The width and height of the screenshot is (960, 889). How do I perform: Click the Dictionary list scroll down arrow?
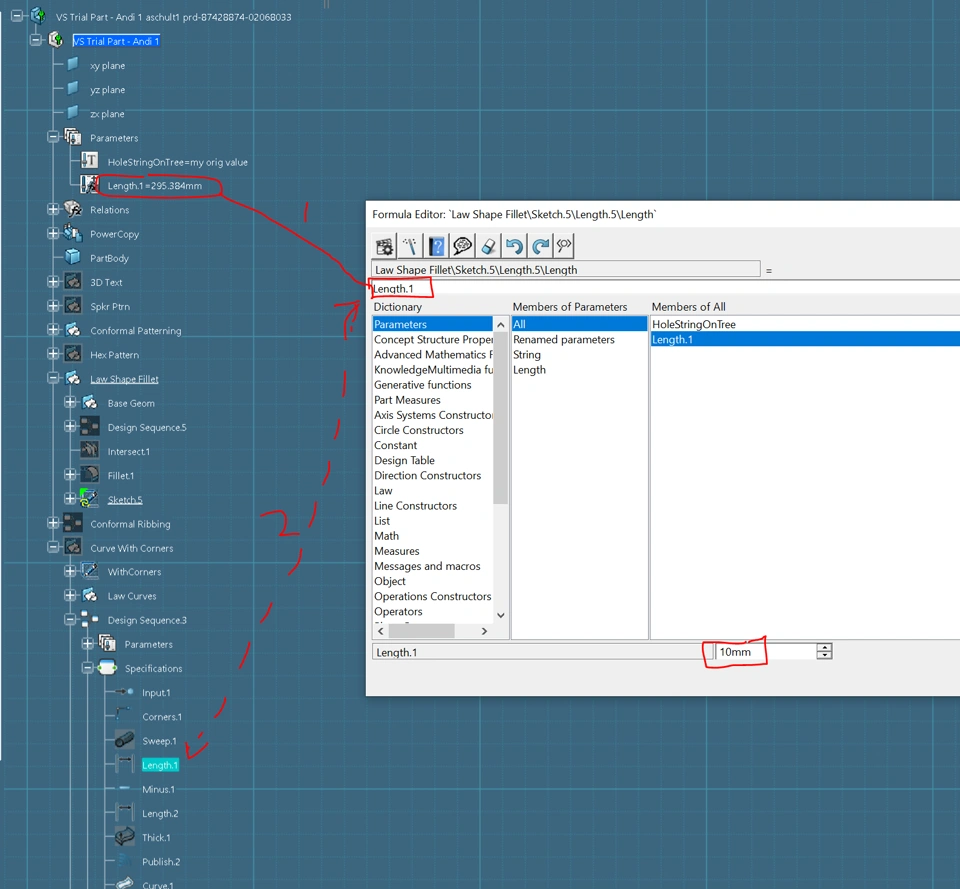[501, 615]
